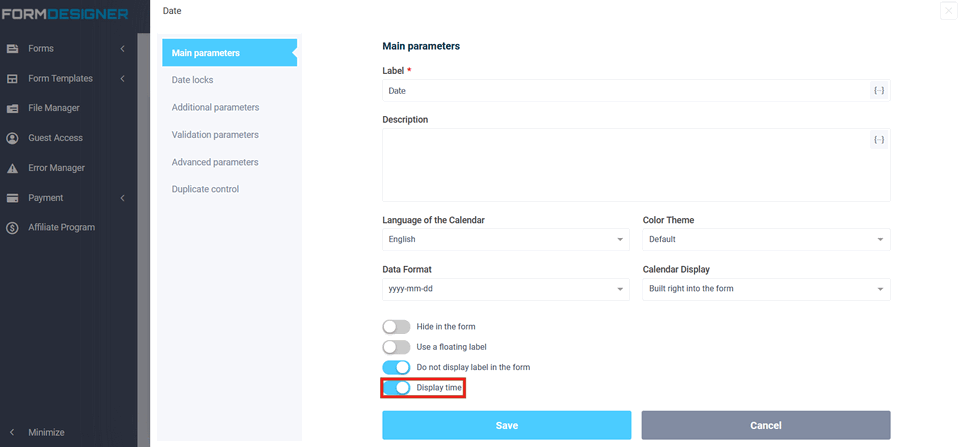Open the Language of the Calendar dropdown

tap(505, 240)
